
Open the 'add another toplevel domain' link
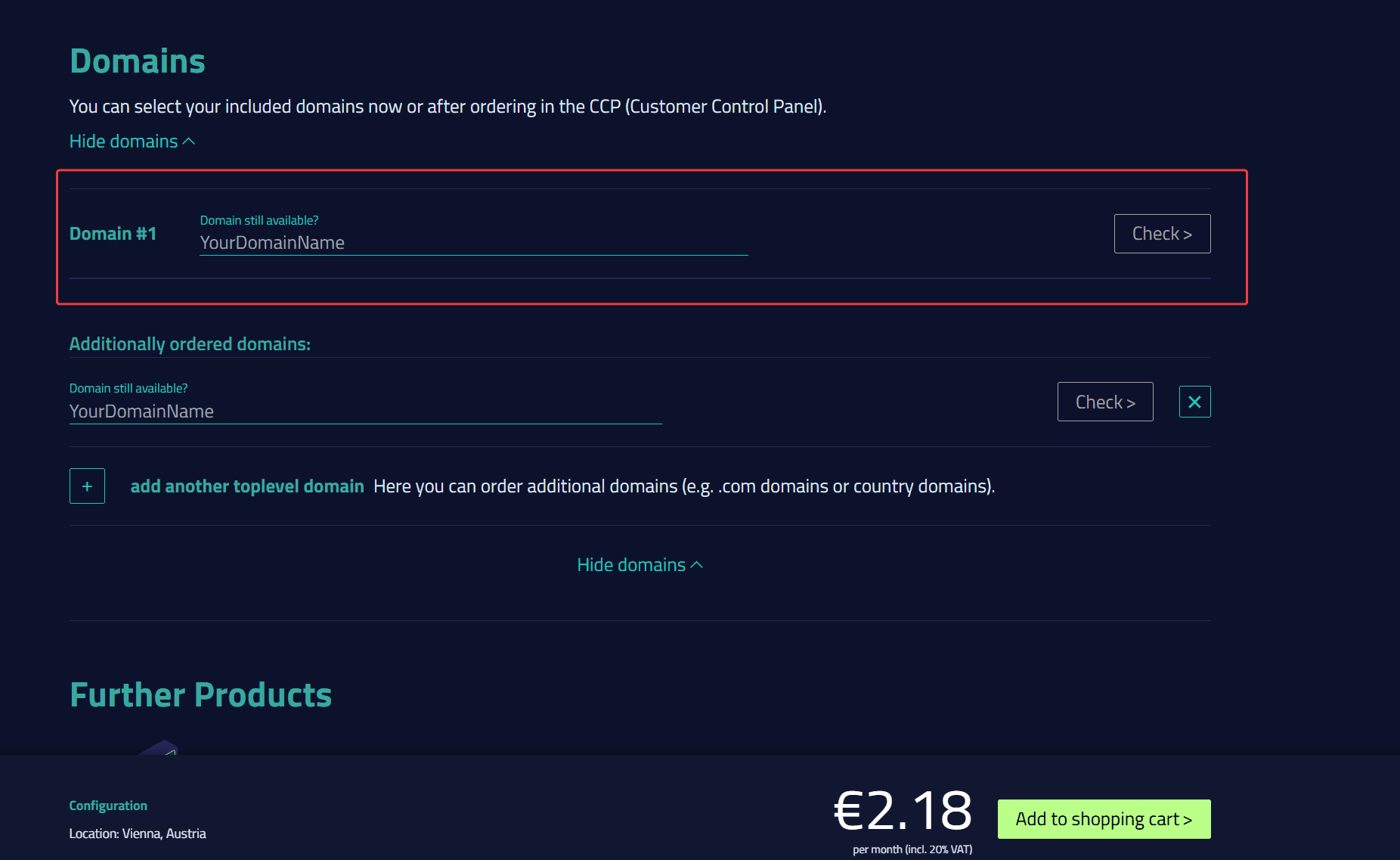(x=246, y=486)
